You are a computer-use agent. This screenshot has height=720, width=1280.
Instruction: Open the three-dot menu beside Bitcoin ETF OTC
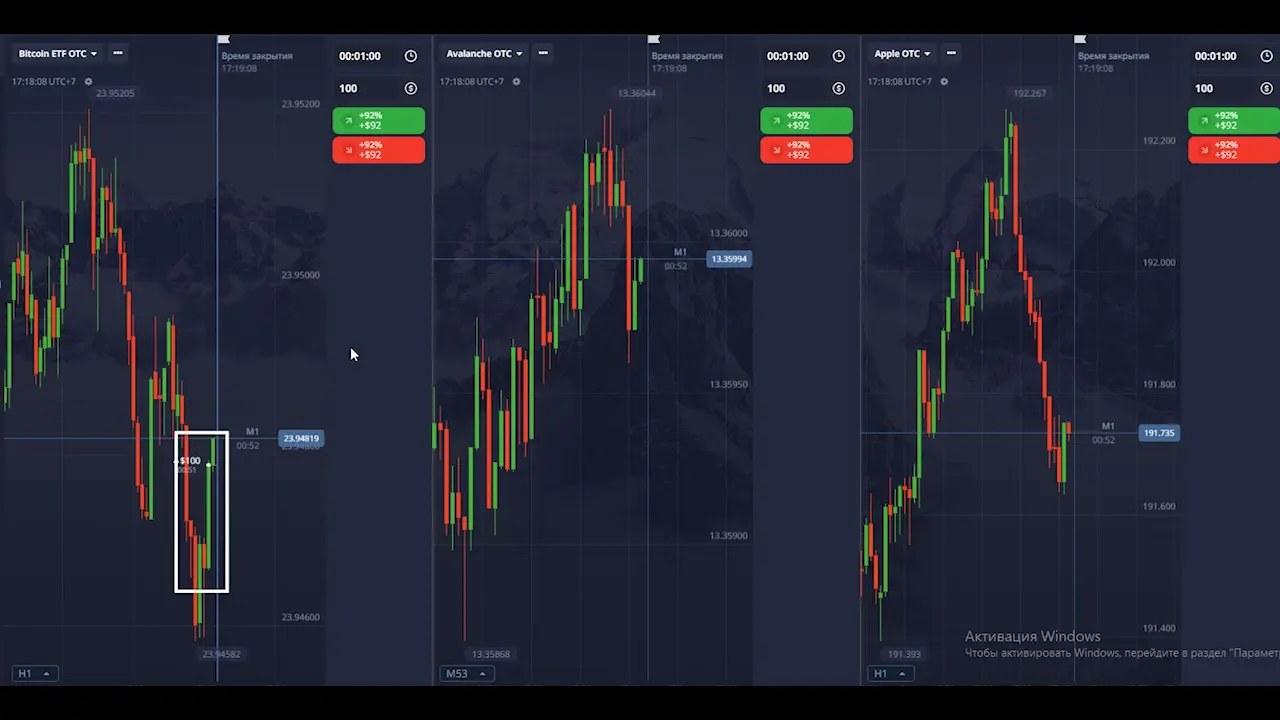[118, 53]
